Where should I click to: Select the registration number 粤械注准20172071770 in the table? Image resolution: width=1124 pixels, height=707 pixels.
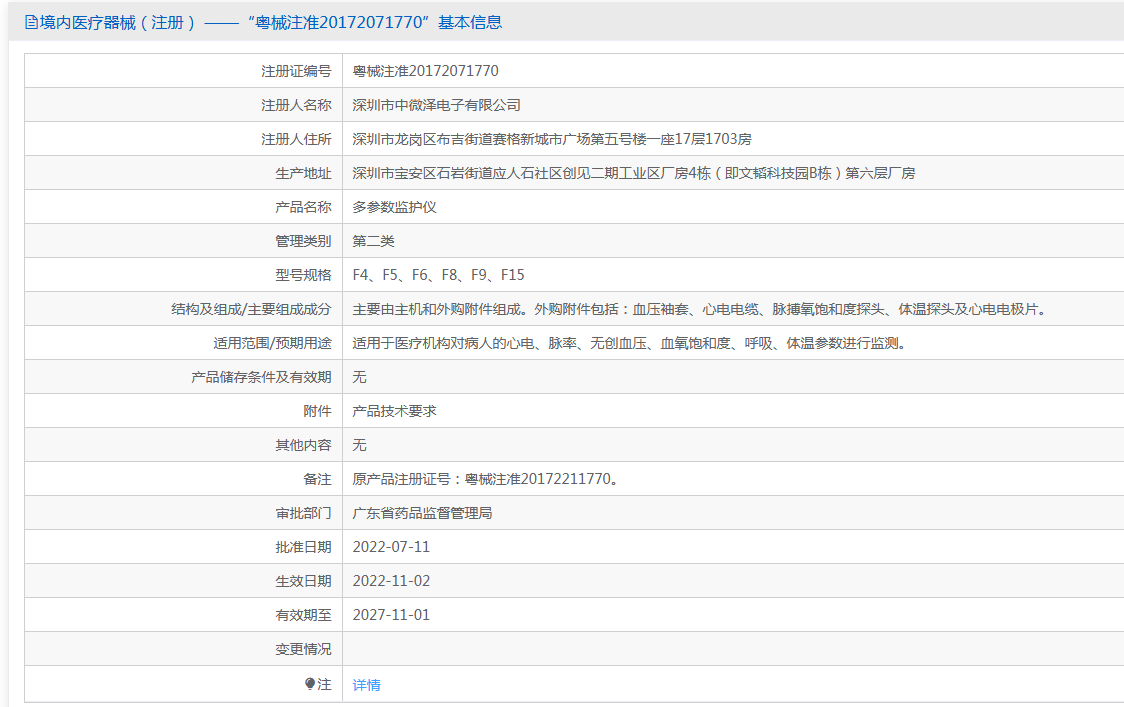[425, 71]
